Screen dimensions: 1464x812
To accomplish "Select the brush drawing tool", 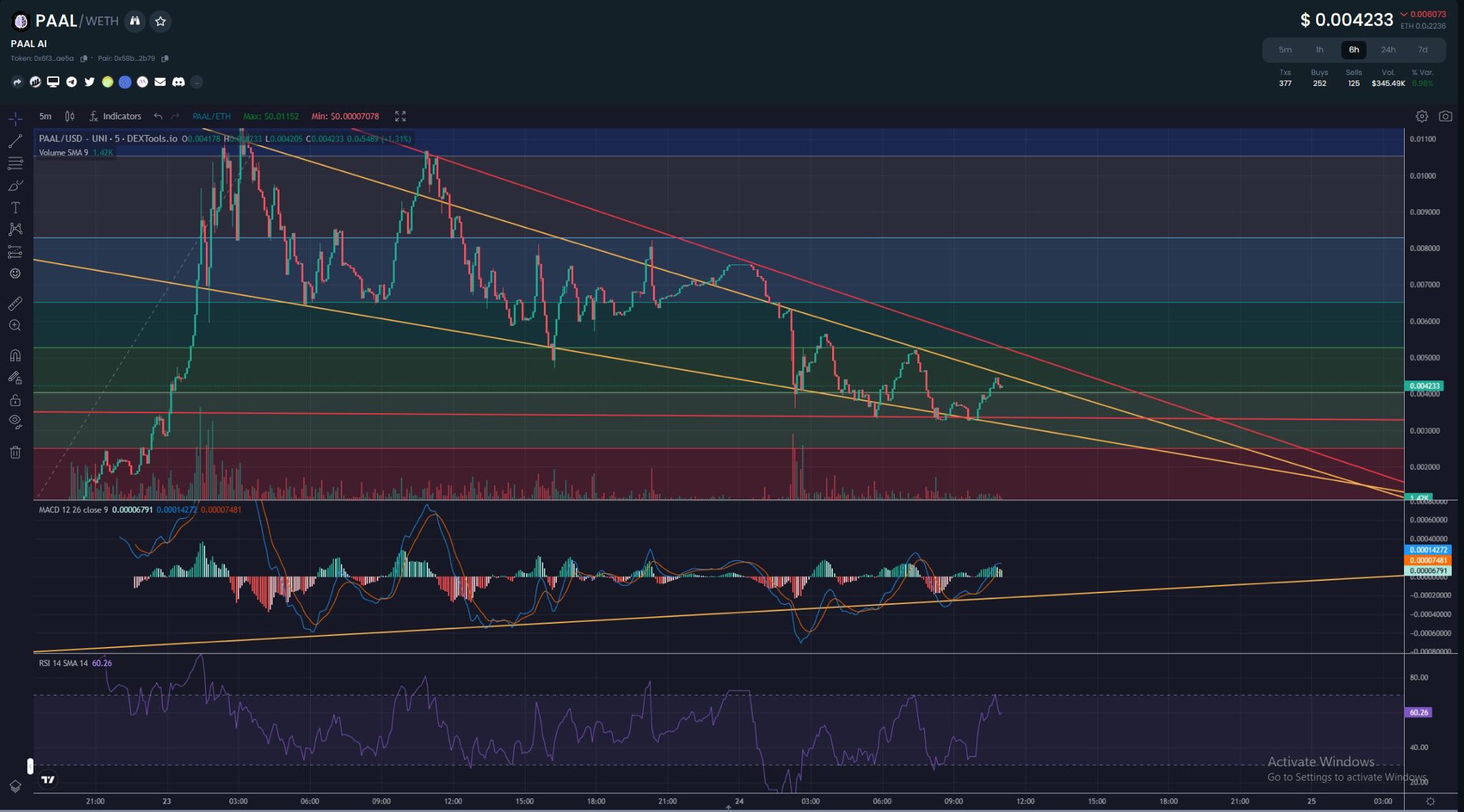I will (15, 186).
